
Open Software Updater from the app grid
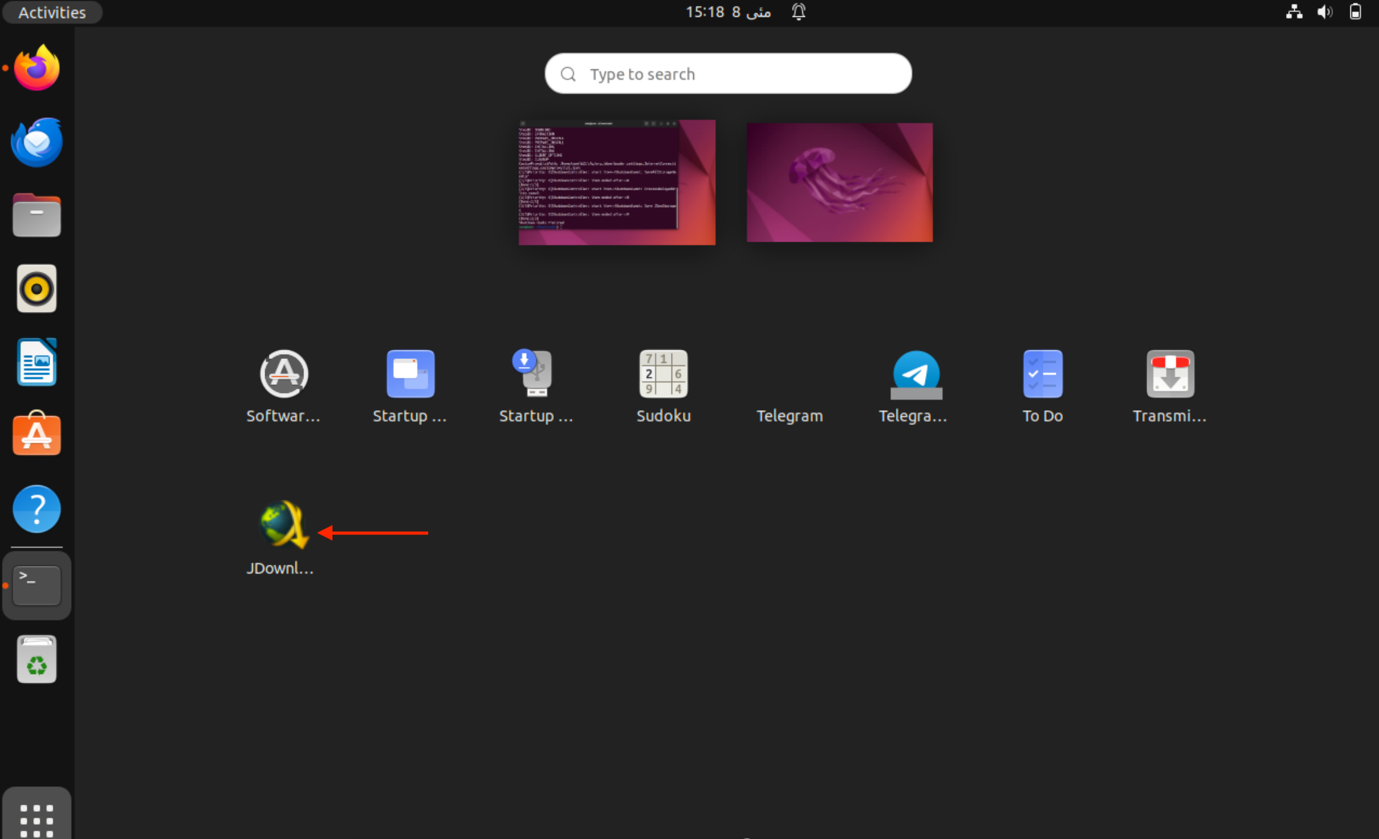pyautogui.click(x=283, y=373)
